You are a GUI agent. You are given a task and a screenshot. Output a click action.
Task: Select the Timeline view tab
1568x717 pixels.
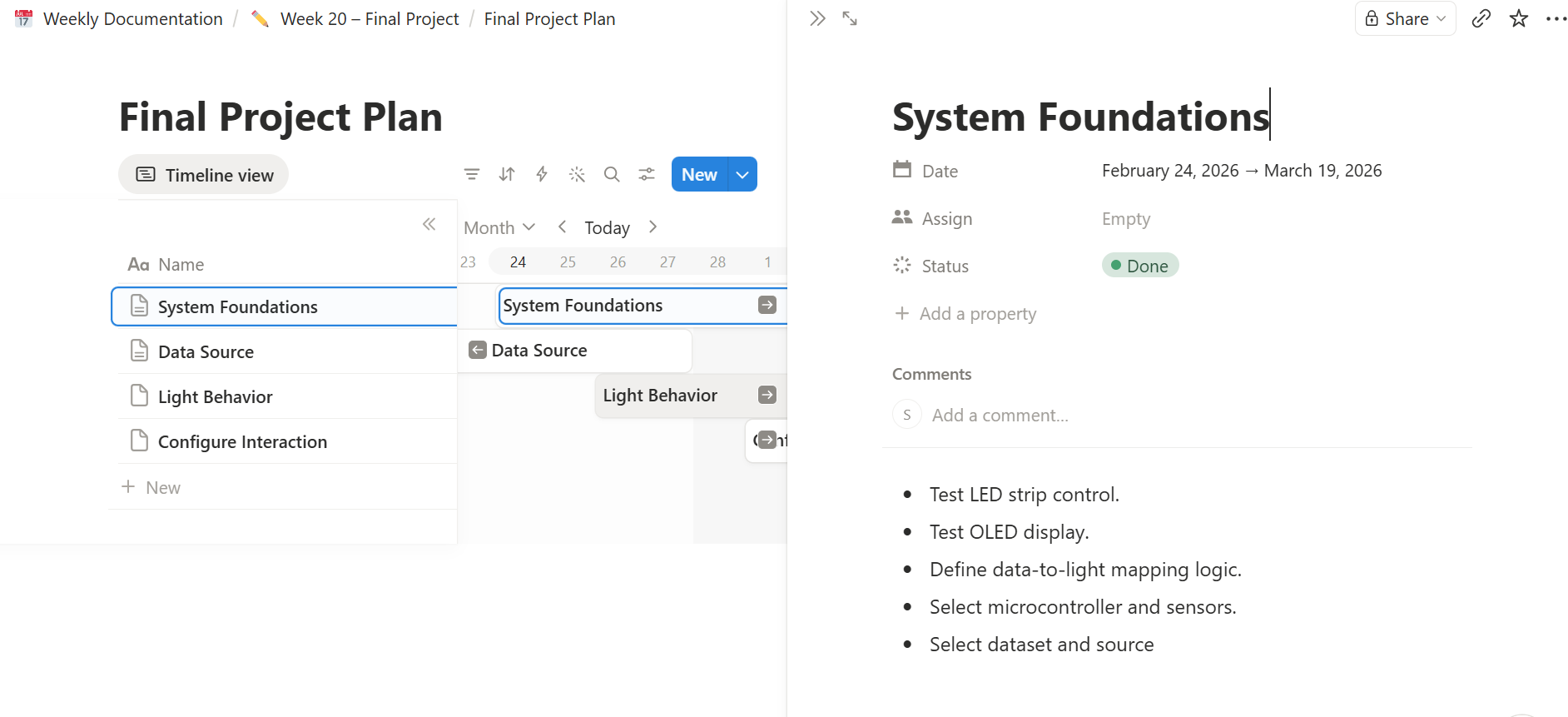(x=204, y=175)
